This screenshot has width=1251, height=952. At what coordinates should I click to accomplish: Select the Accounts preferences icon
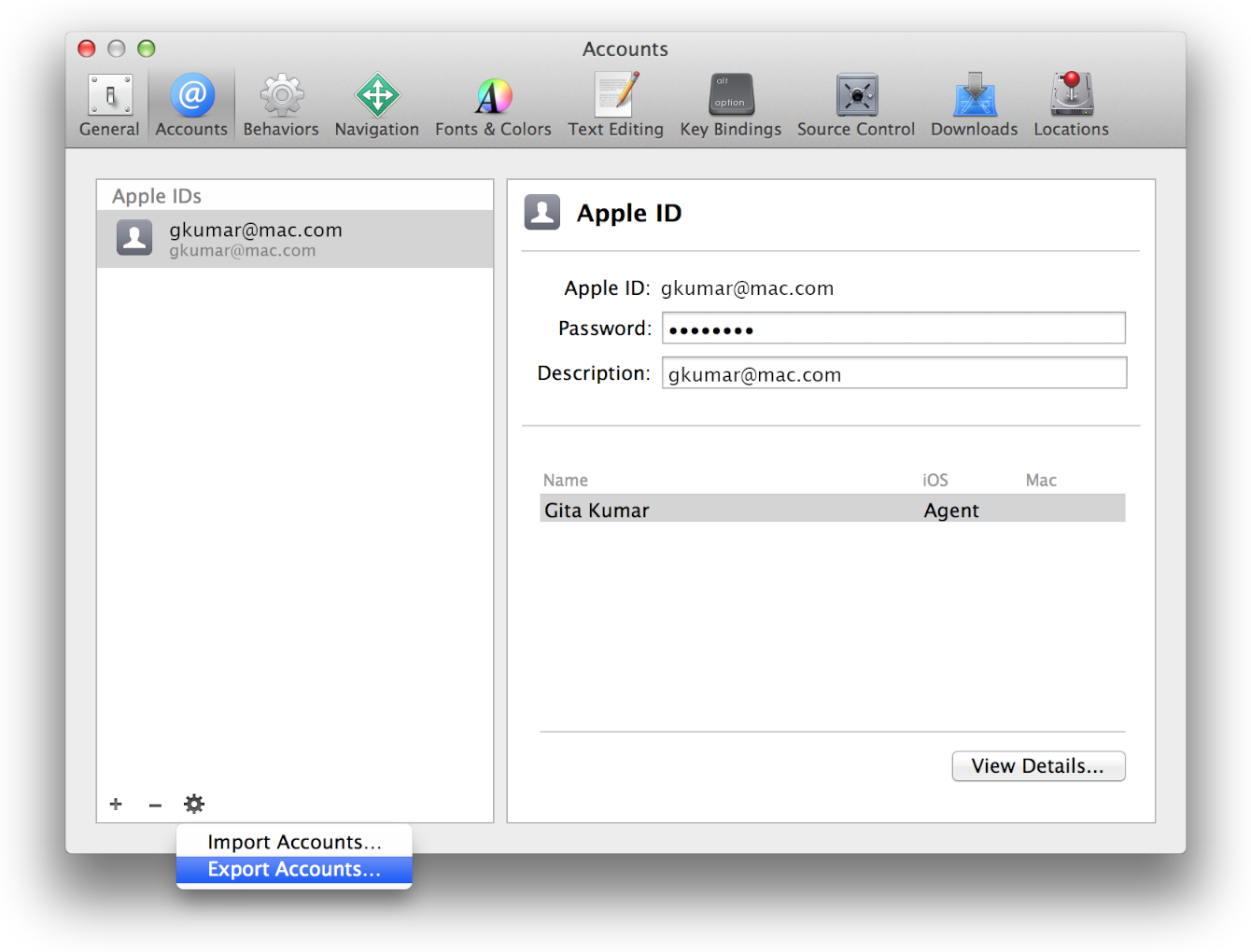pos(191,105)
